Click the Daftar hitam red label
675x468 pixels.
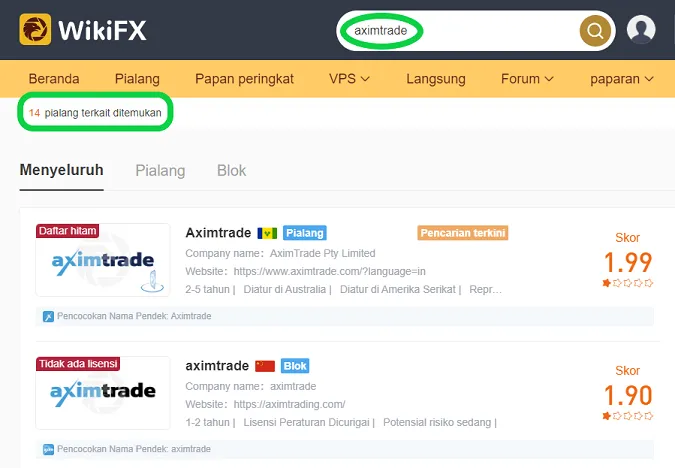click(68, 231)
